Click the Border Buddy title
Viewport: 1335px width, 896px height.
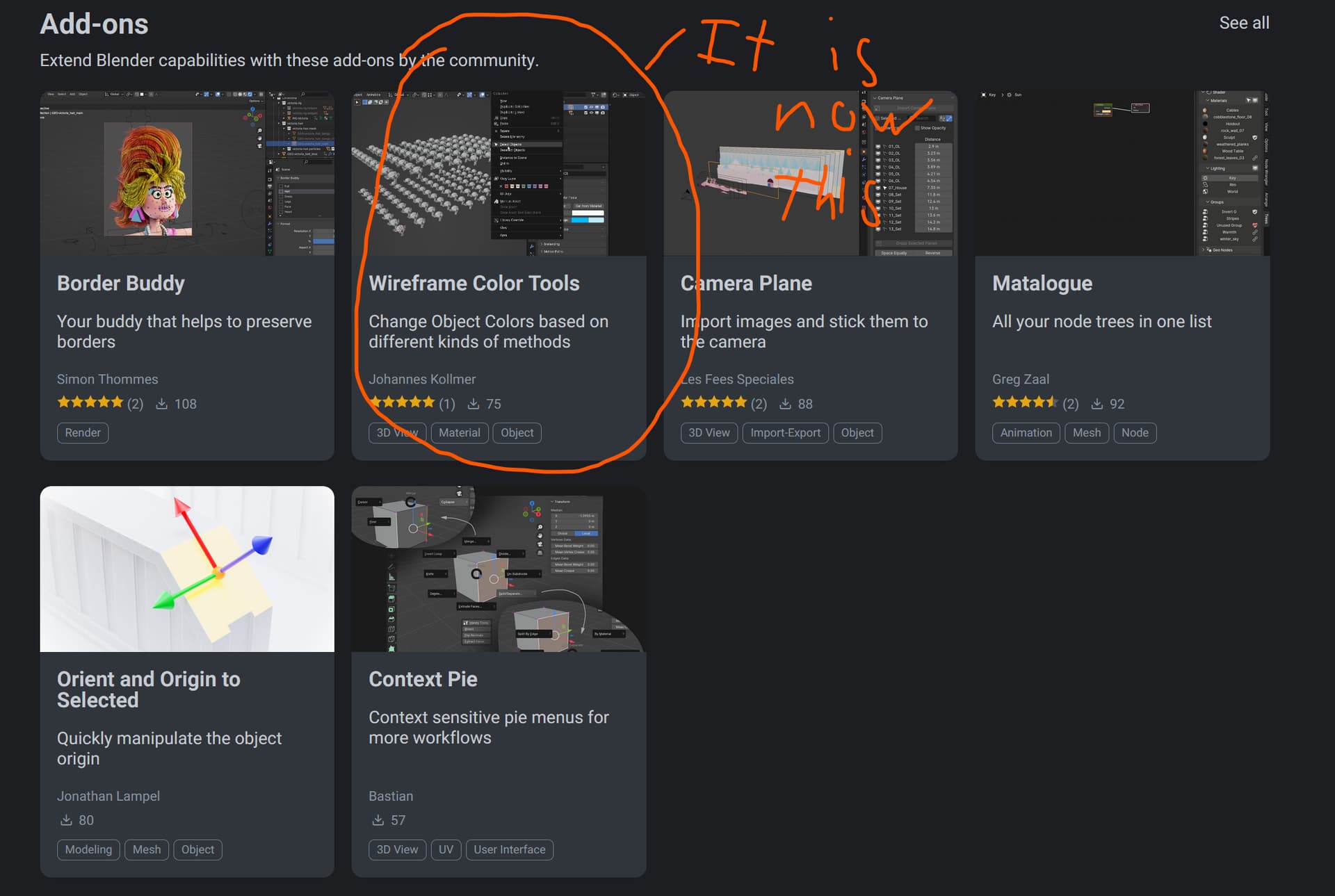tap(121, 283)
